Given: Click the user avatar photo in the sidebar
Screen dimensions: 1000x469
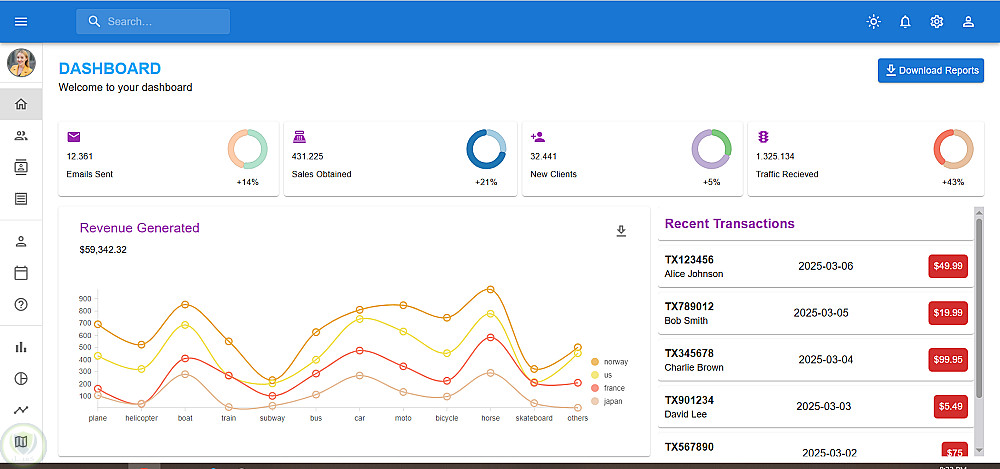Looking at the screenshot, I should point(21,63).
